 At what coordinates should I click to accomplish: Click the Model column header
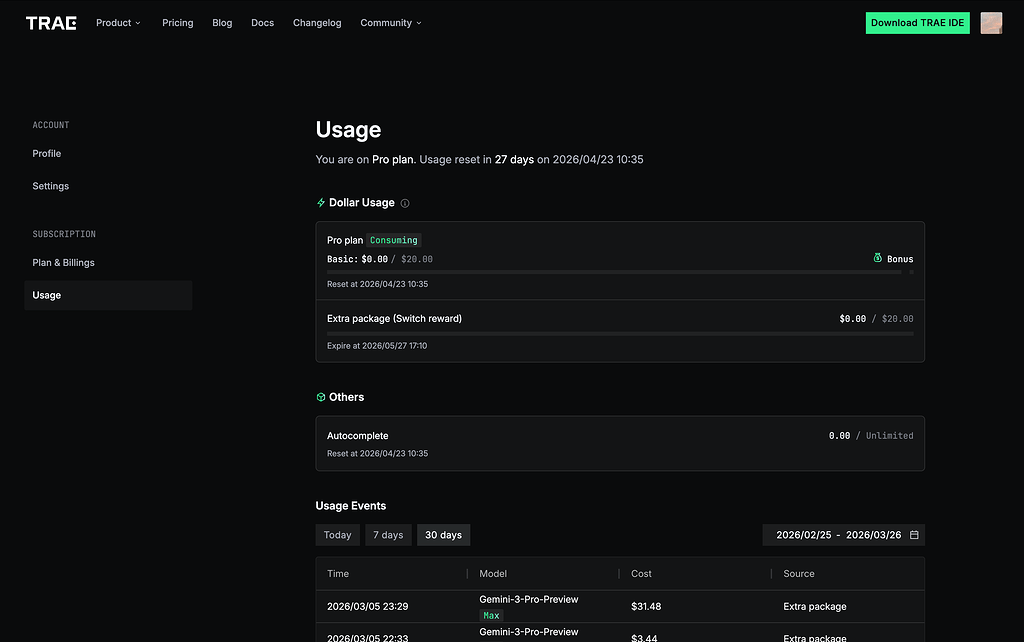[x=493, y=573]
